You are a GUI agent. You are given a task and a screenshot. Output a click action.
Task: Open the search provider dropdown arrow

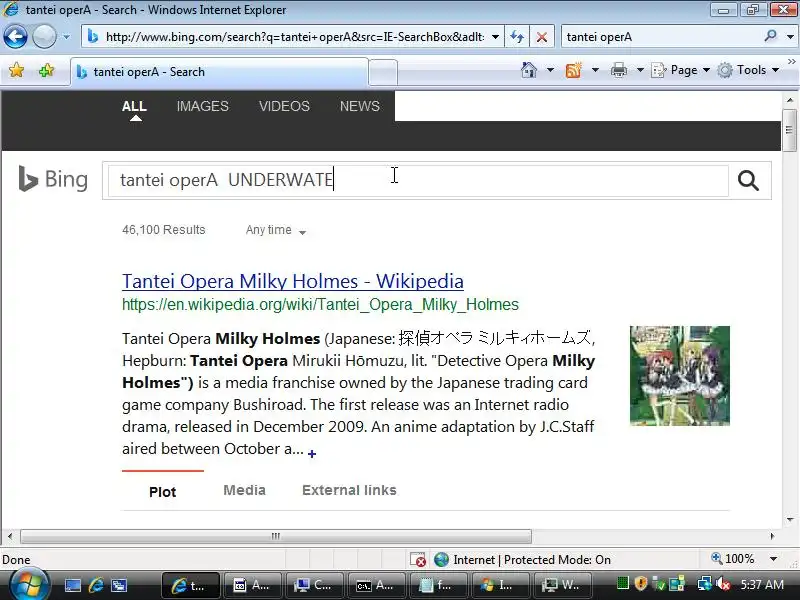pyautogui.click(x=790, y=37)
